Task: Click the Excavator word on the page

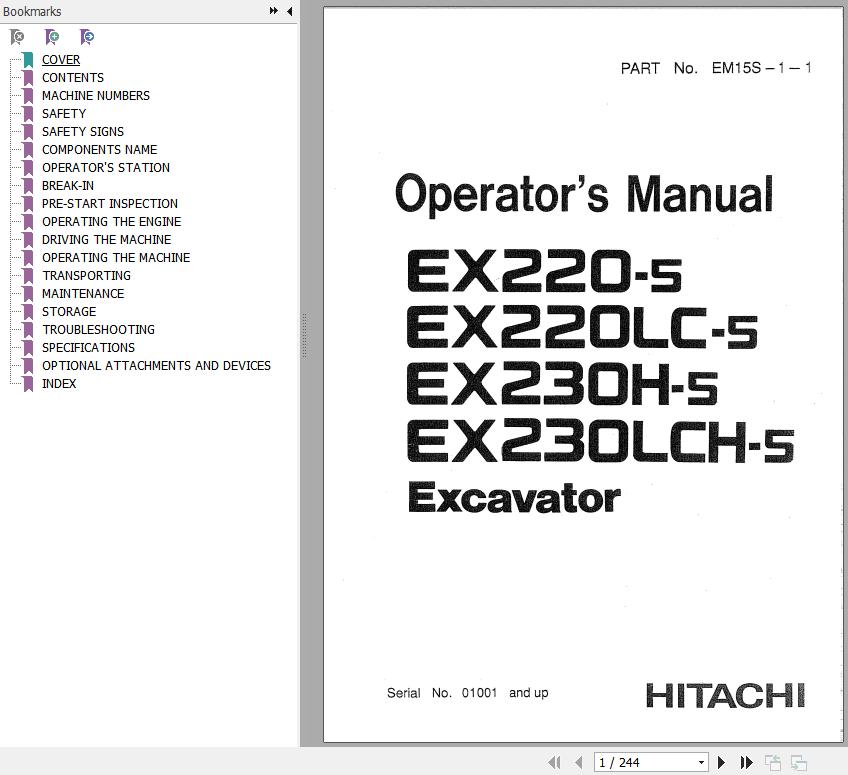Action: (x=514, y=498)
